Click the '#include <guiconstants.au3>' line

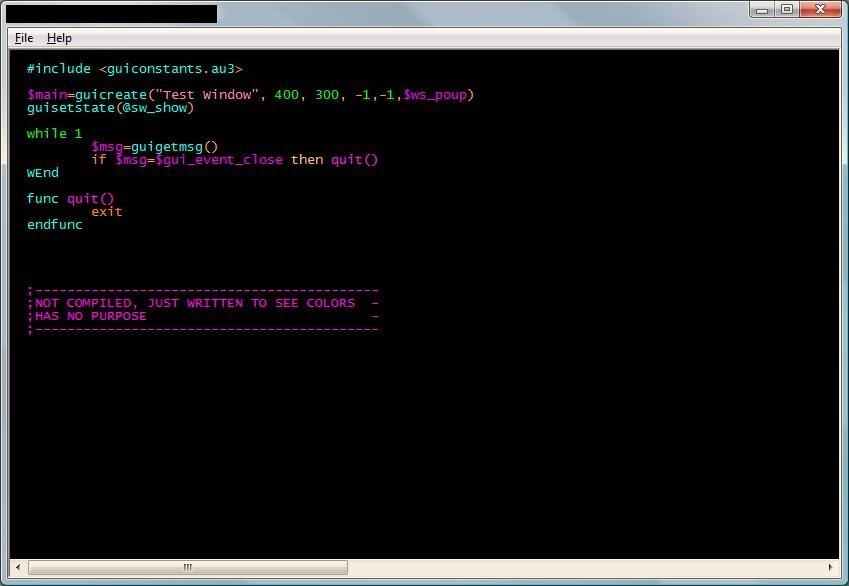click(x=135, y=69)
